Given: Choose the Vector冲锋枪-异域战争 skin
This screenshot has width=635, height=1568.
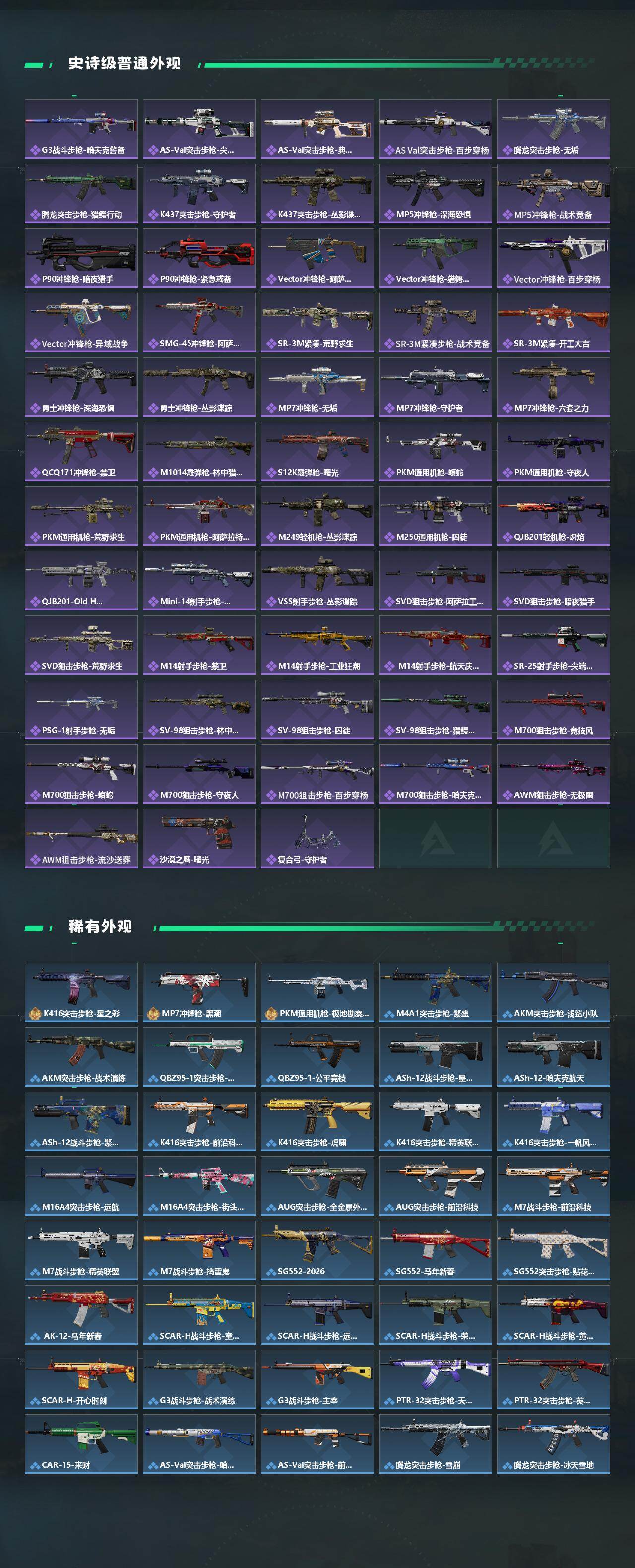Looking at the screenshot, I should tap(81, 323).
